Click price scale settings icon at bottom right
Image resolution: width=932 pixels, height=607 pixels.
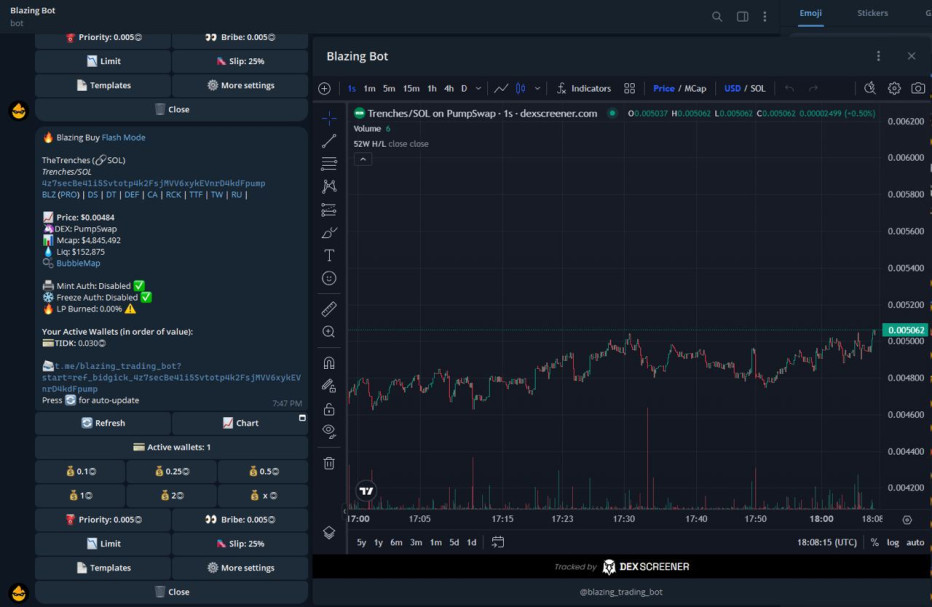tap(907, 520)
